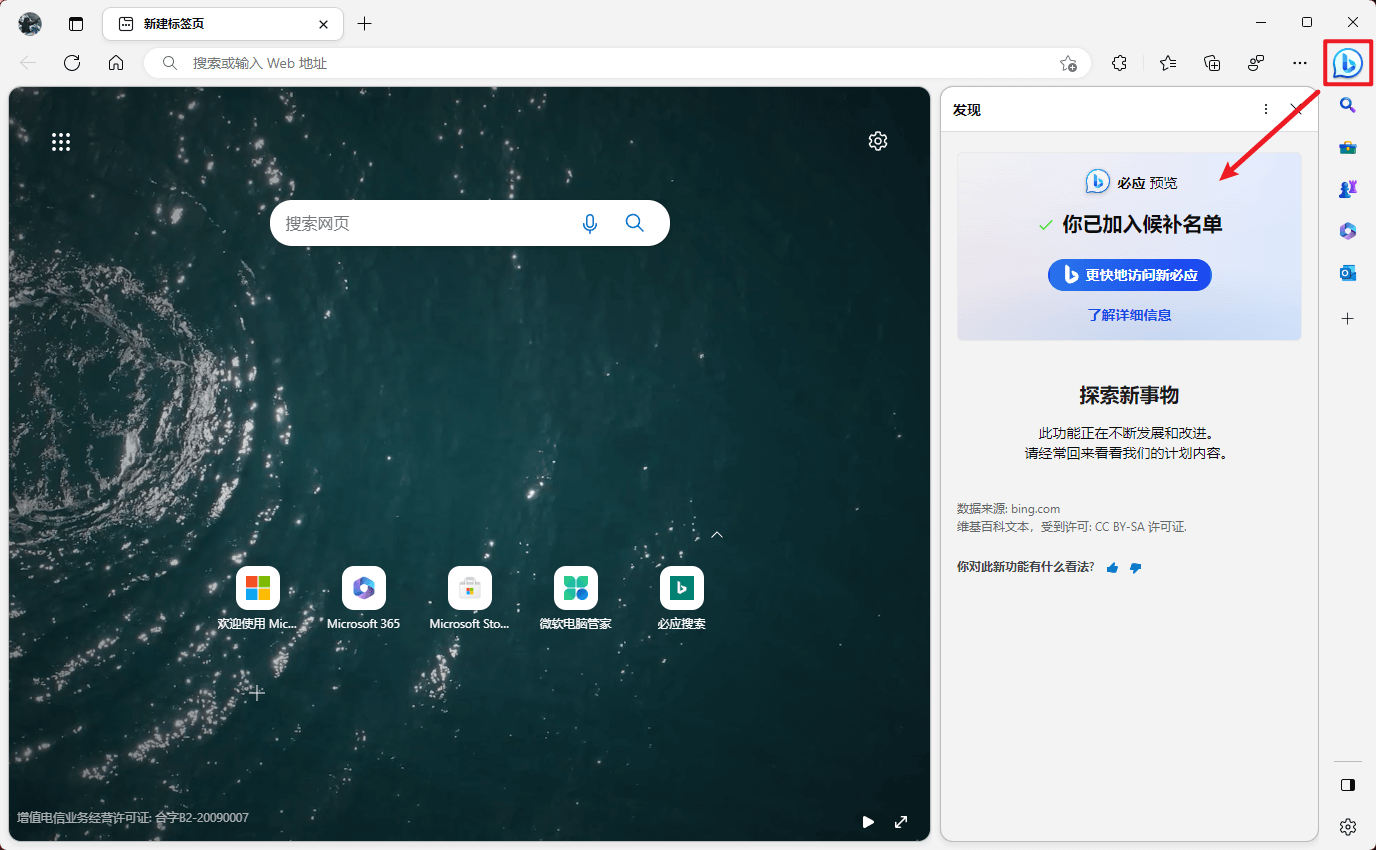
Task: Open the sidebar Search icon
Action: pos(1347,106)
